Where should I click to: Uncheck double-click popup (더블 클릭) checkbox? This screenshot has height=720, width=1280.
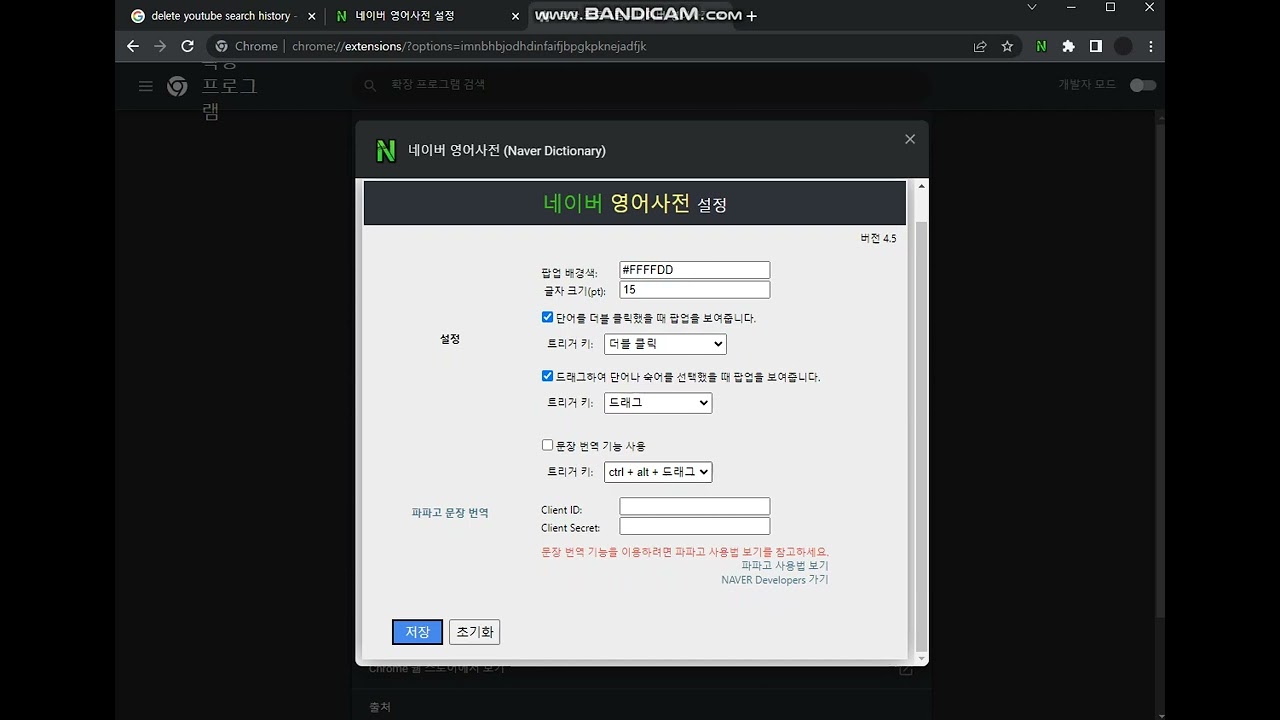[x=547, y=317]
